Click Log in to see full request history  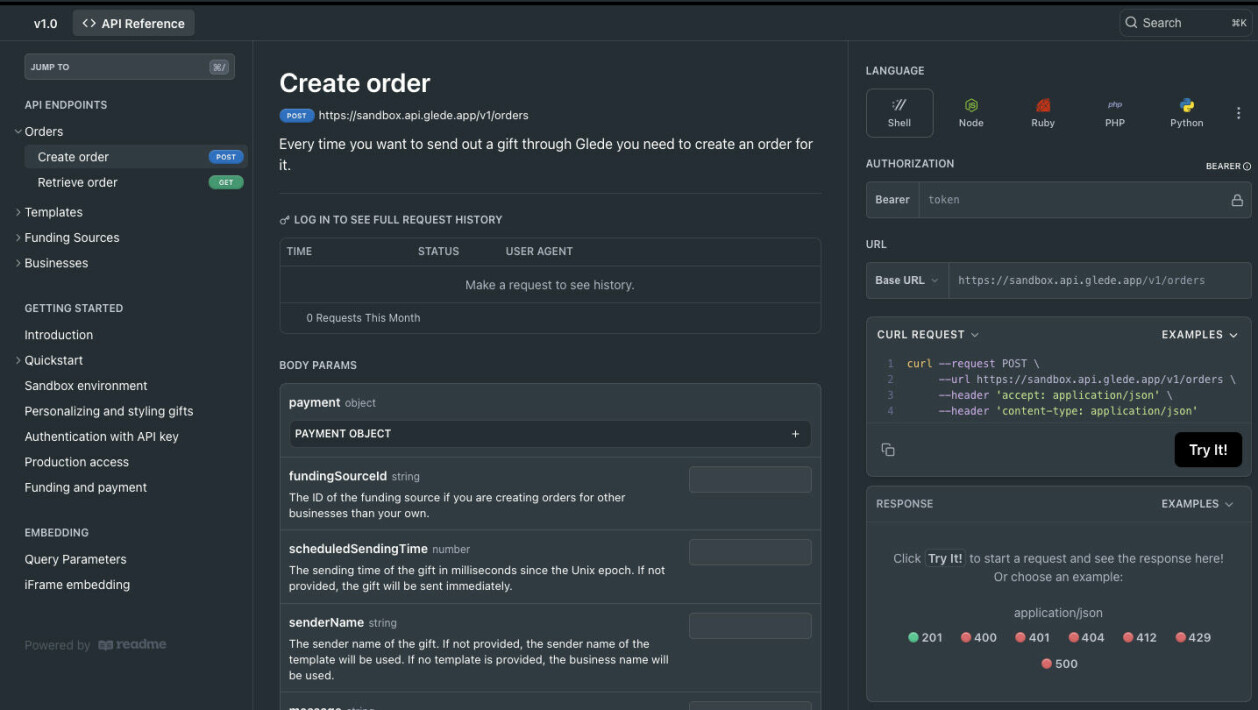(x=398, y=220)
